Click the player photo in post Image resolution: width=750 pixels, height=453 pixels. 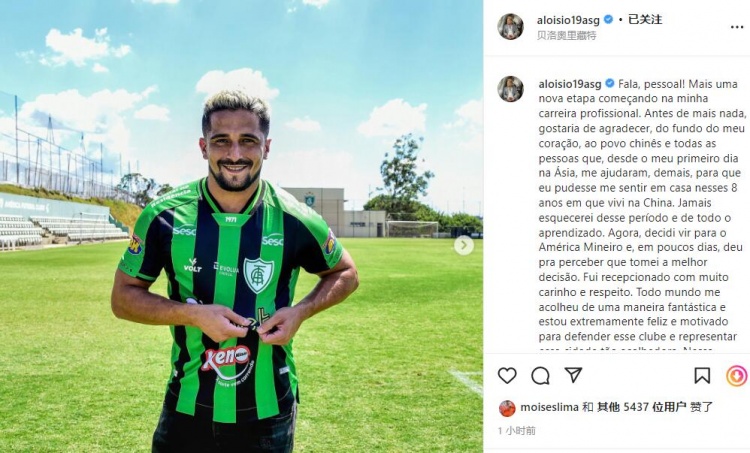(x=242, y=226)
